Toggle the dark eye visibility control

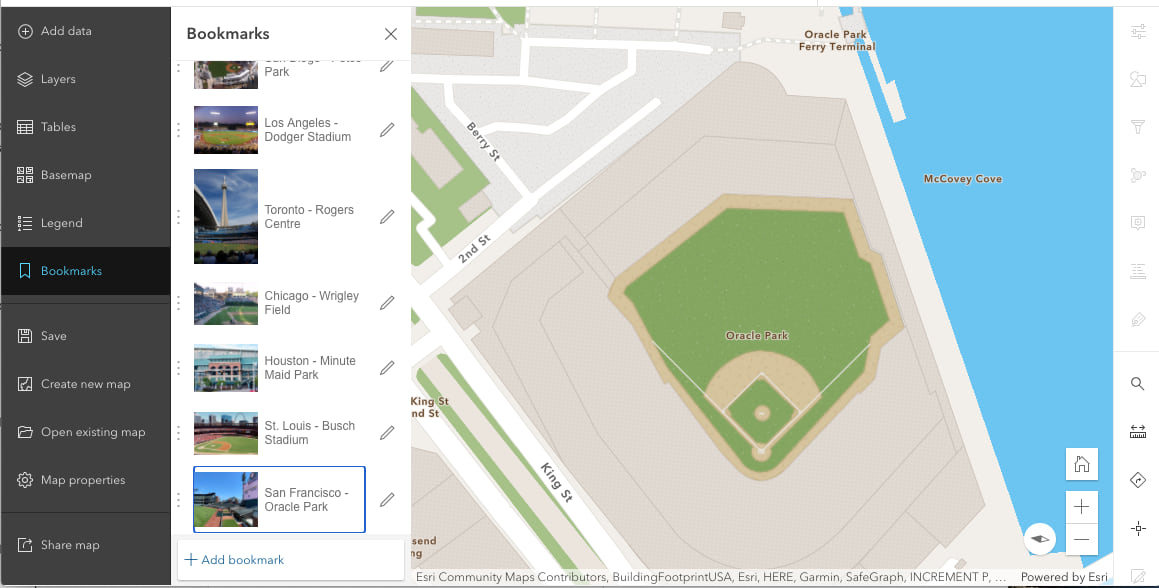click(x=1040, y=538)
